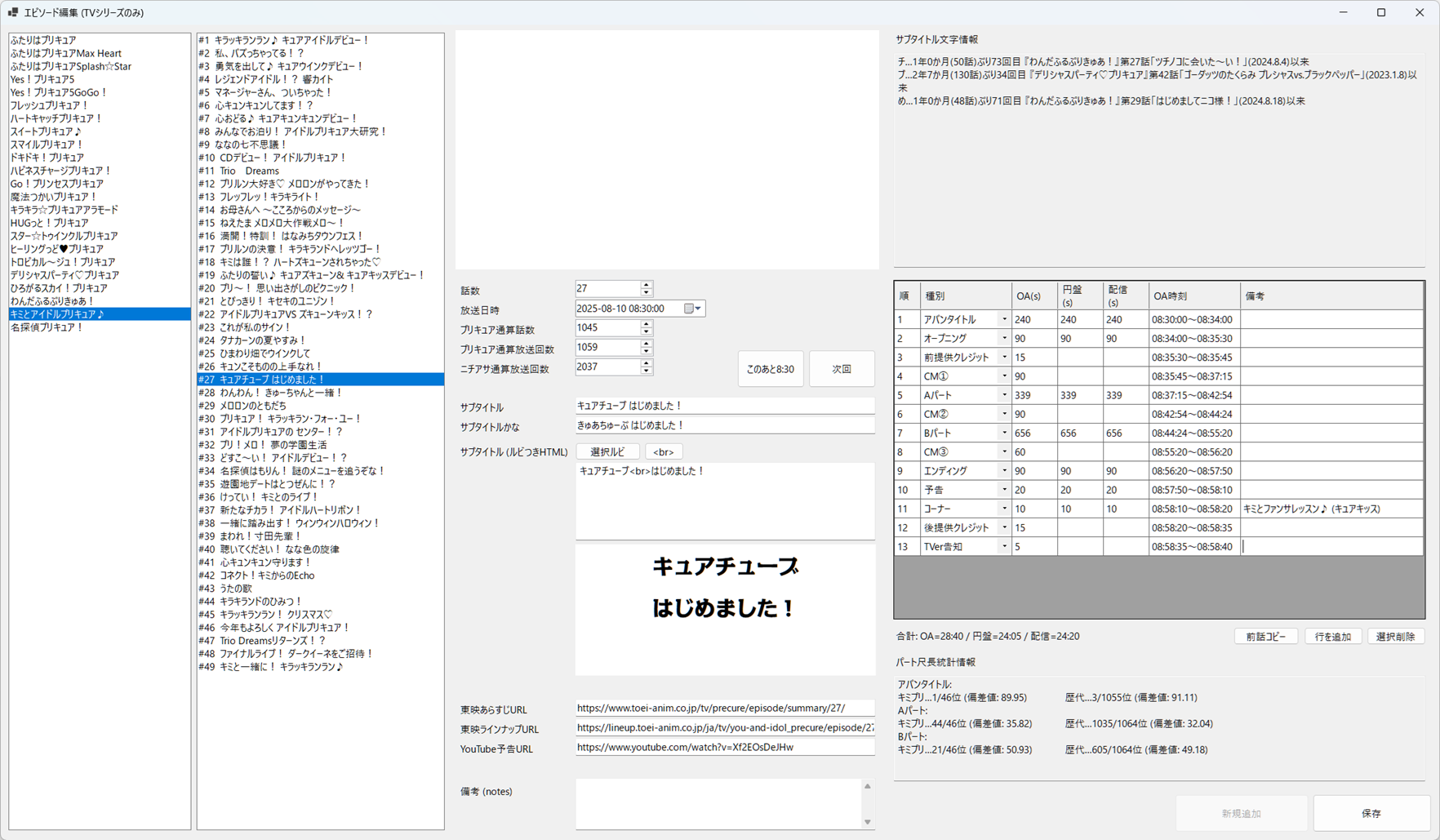1440x840 pixels.
Task: Select わんだふるぷりきゅあ! in the series list
Action: click(52, 301)
